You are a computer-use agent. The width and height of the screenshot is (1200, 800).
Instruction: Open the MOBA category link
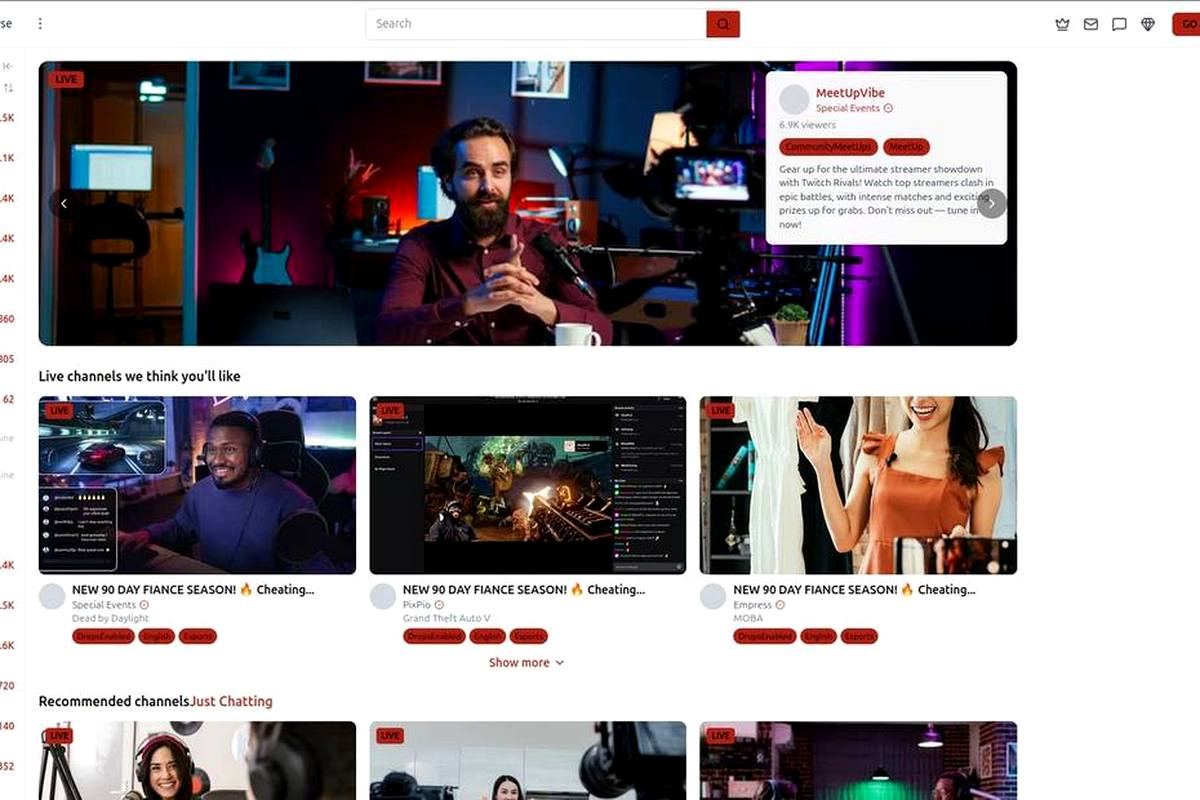coord(748,619)
